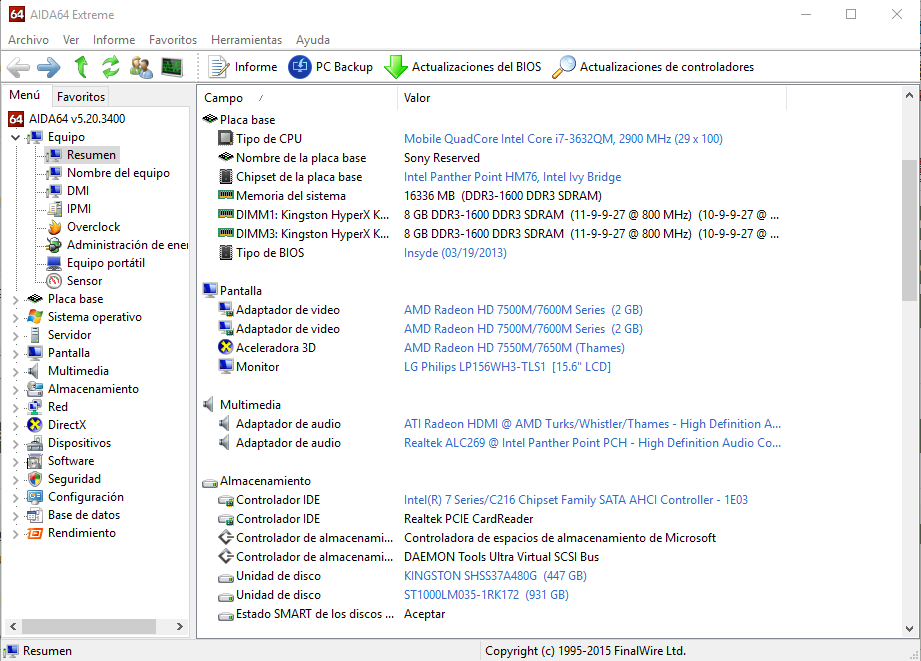
Task: Select Overclock under Equipo
Action: (x=93, y=227)
